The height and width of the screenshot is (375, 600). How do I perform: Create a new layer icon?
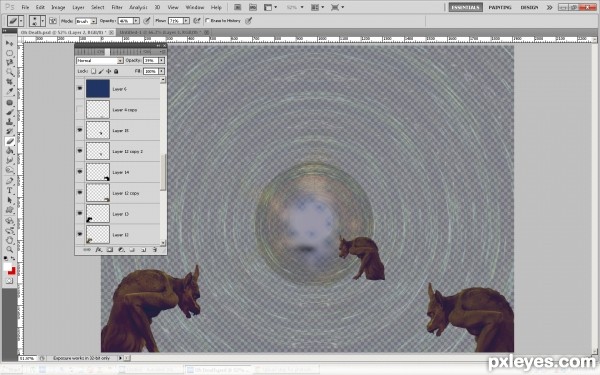[143, 250]
